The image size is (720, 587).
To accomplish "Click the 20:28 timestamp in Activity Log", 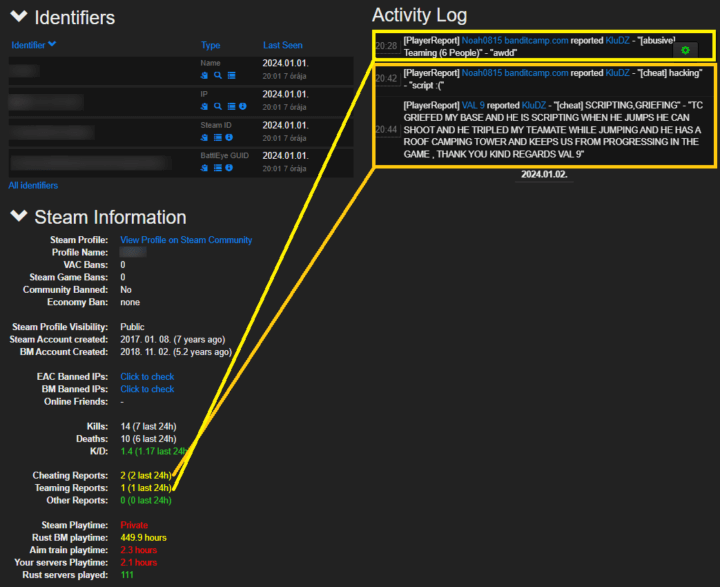I will (386, 46).
